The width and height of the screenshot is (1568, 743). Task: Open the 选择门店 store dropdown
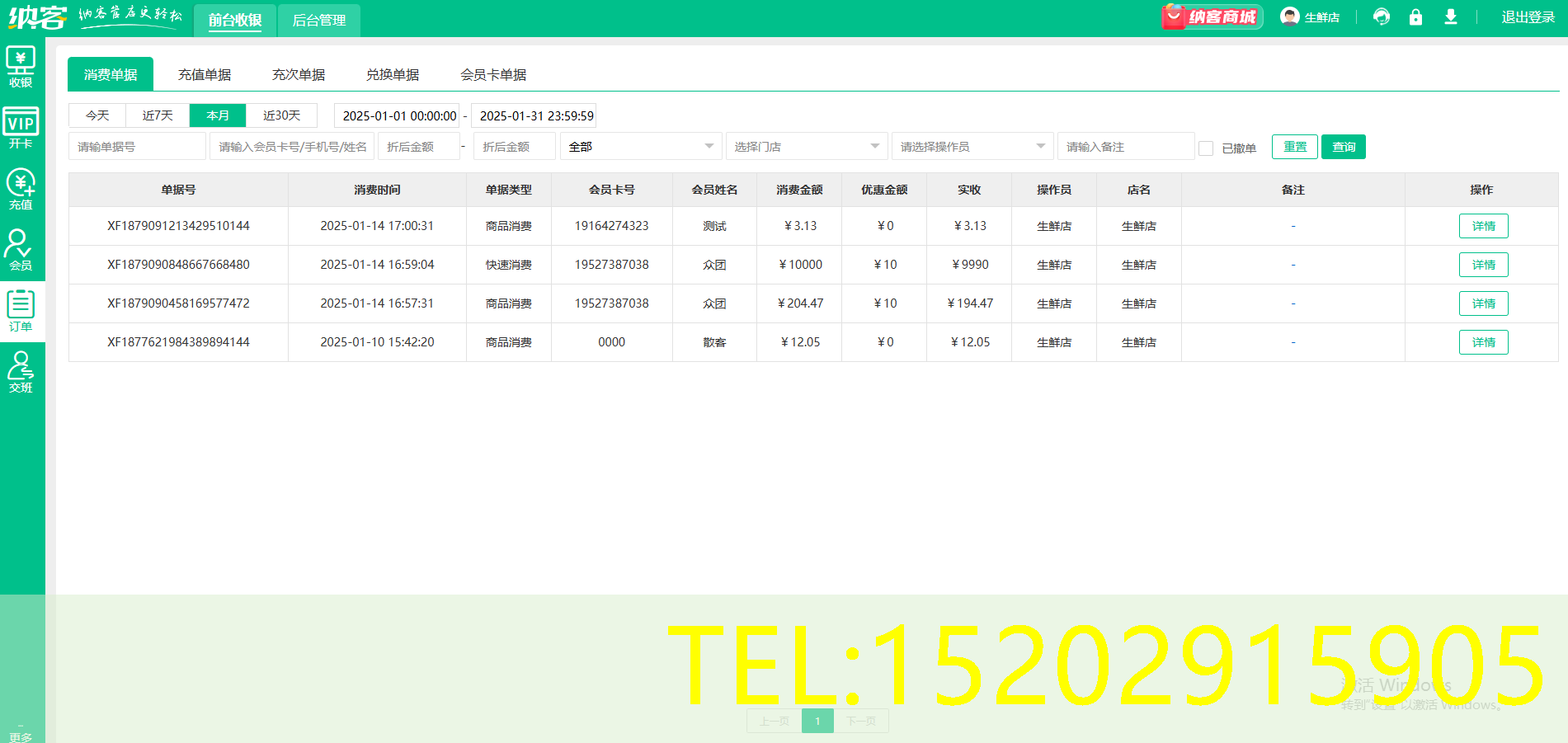[806, 147]
